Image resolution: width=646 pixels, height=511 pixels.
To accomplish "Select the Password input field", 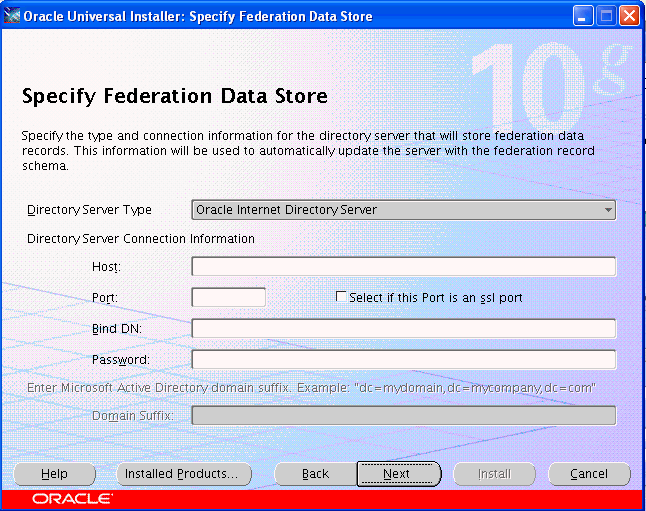I will tap(404, 359).
